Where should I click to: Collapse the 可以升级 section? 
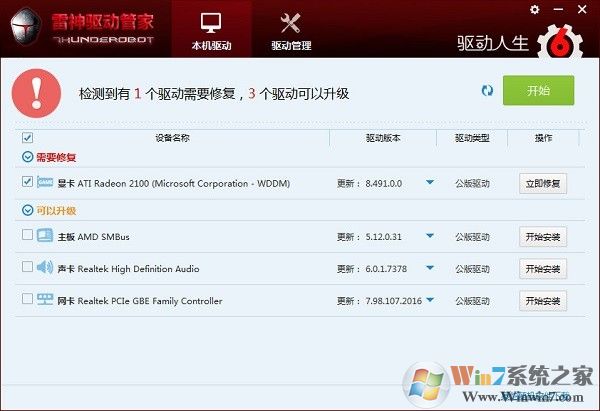point(28,210)
